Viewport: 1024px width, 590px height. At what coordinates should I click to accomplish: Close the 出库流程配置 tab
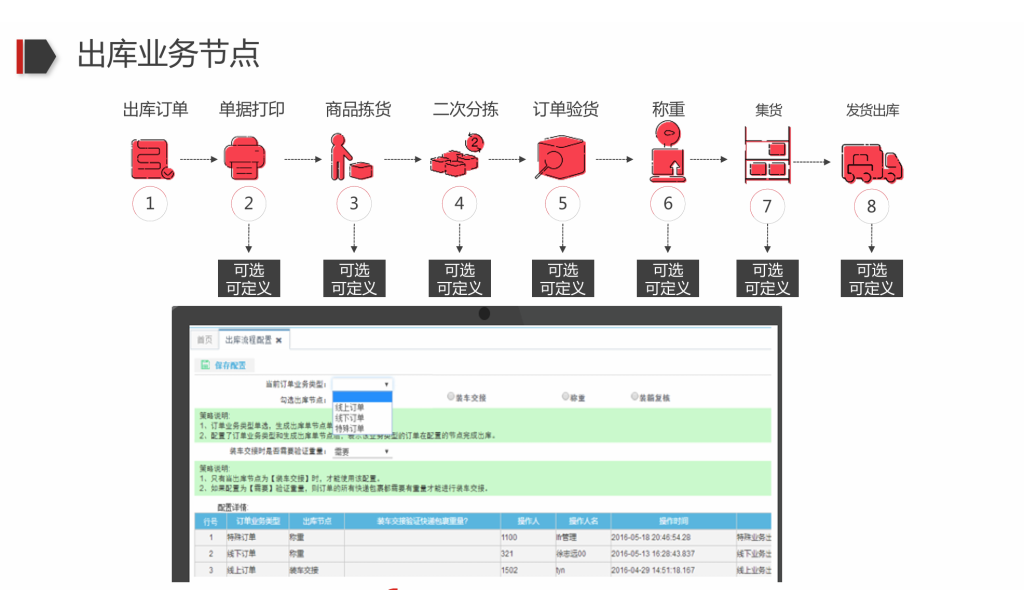[280, 340]
